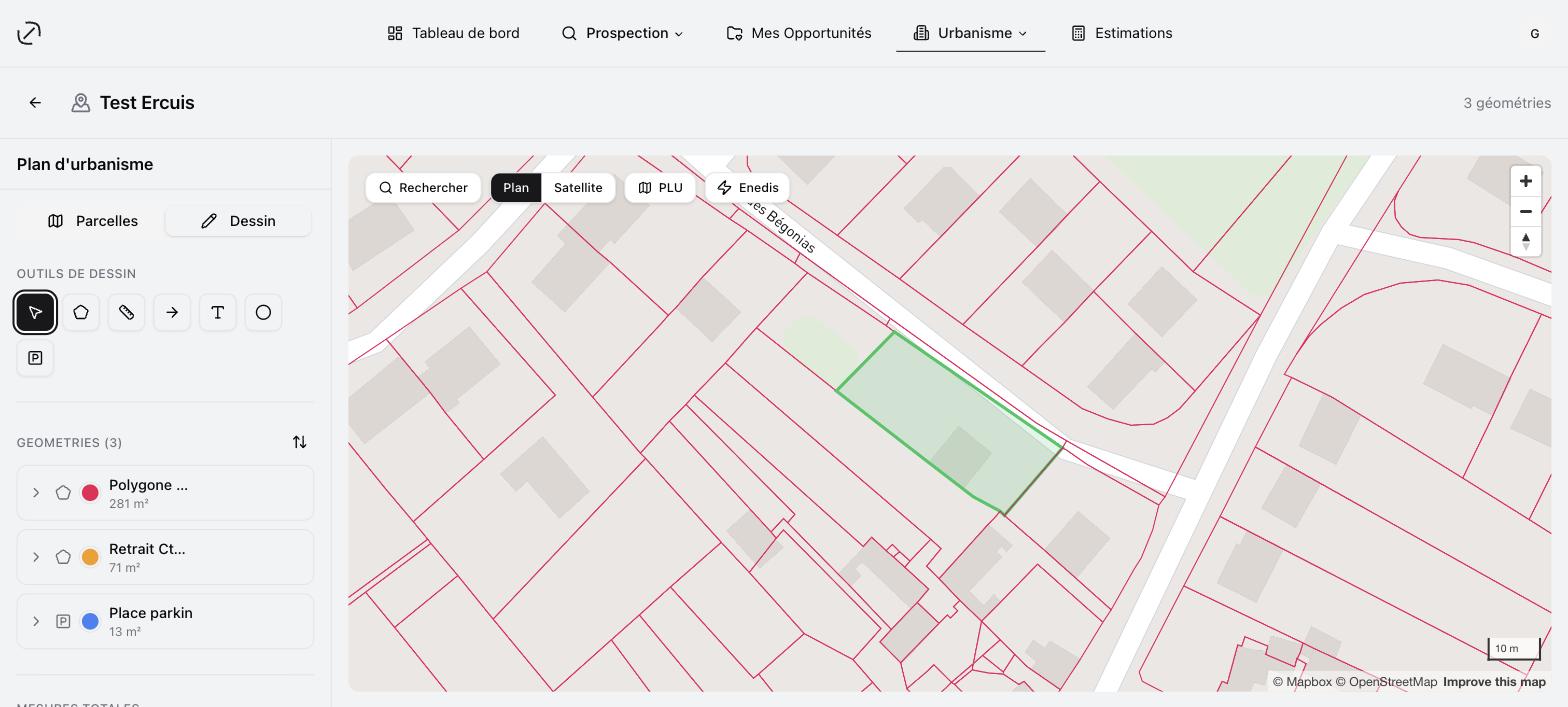Open Mes Opportunités page
Viewport: 1568px width, 707px height.
[799, 33]
